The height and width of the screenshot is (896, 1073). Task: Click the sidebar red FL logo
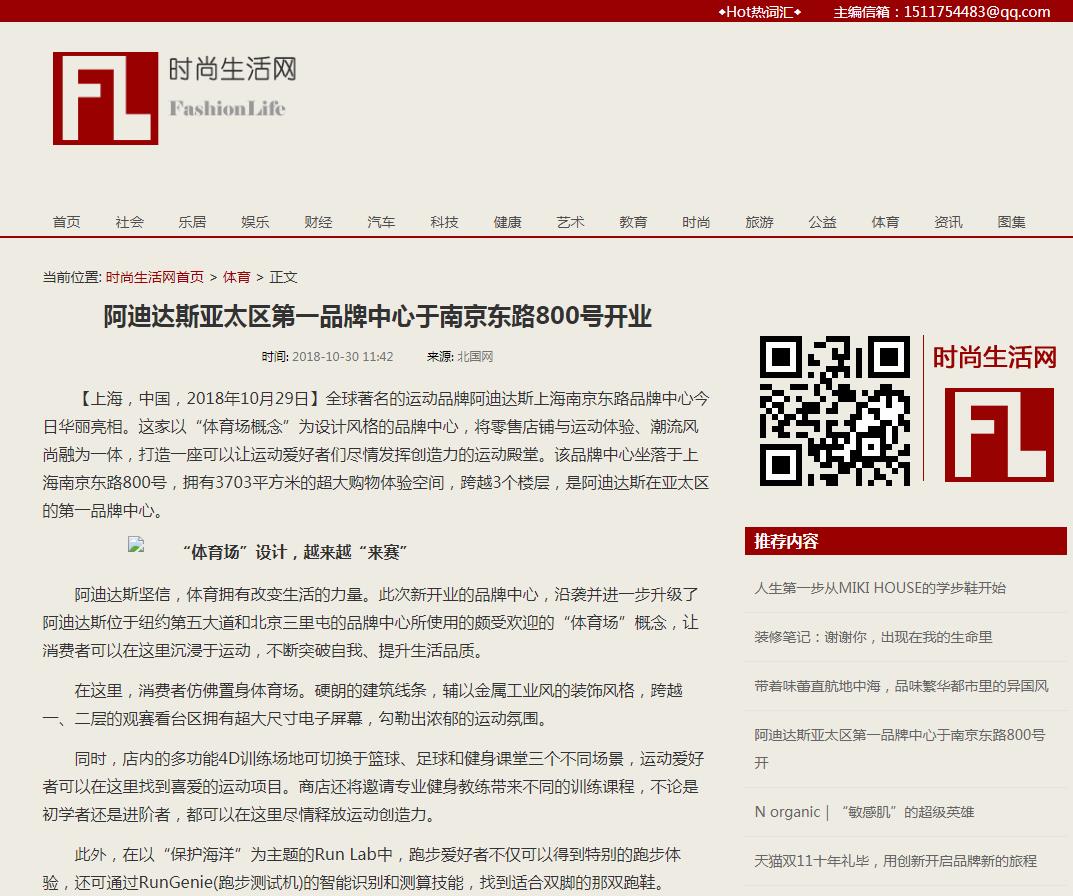[x=999, y=435]
